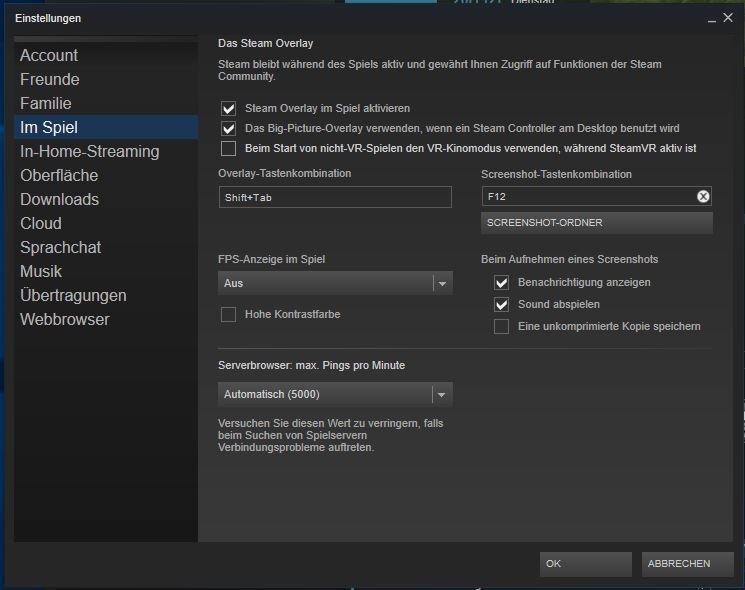Open the Account settings section
Image resolution: width=745 pixels, height=590 pixels.
tap(106, 55)
